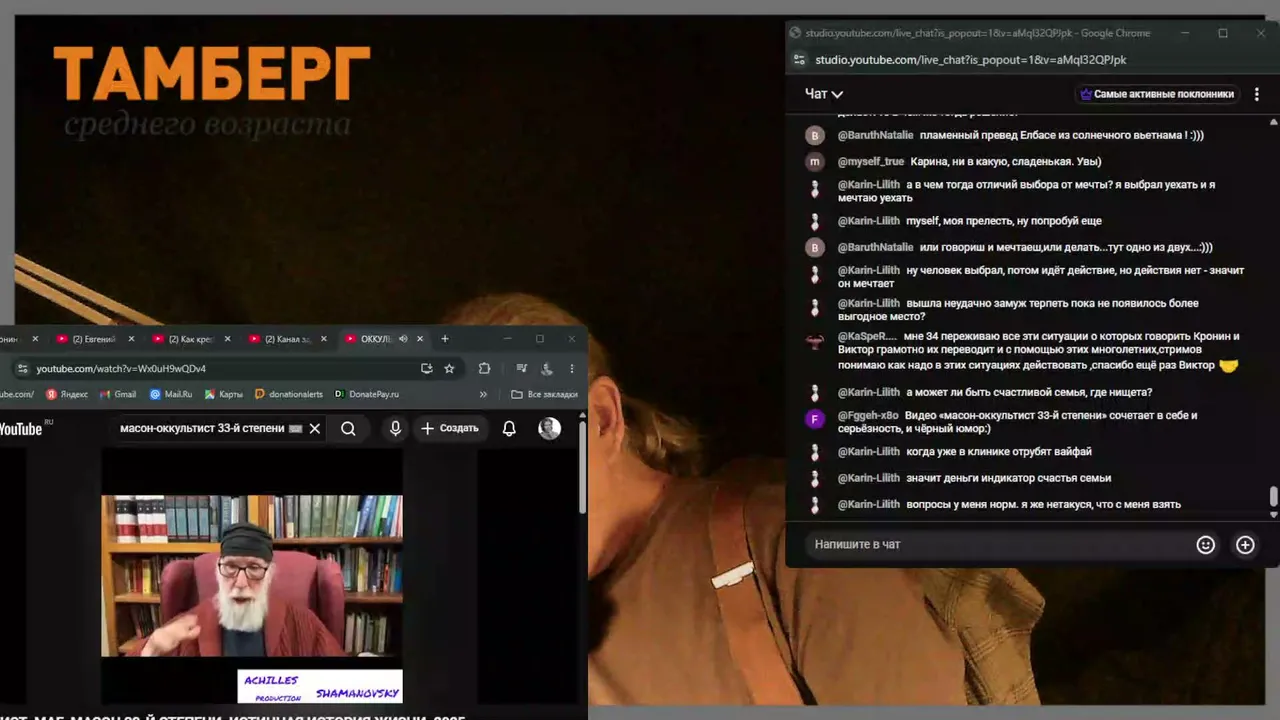Close the '(2) Канал' tab
Image resolution: width=1280 pixels, height=720 pixels.
tap(323, 339)
